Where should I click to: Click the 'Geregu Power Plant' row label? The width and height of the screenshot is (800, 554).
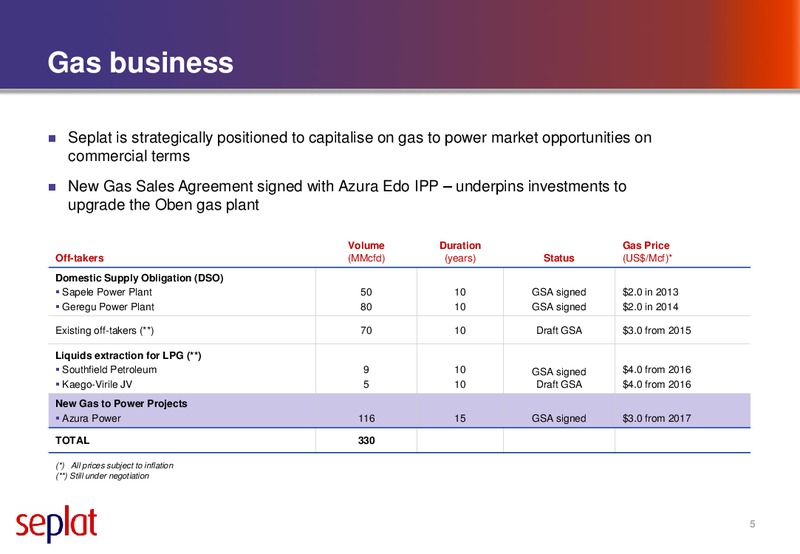tap(108, 307)
